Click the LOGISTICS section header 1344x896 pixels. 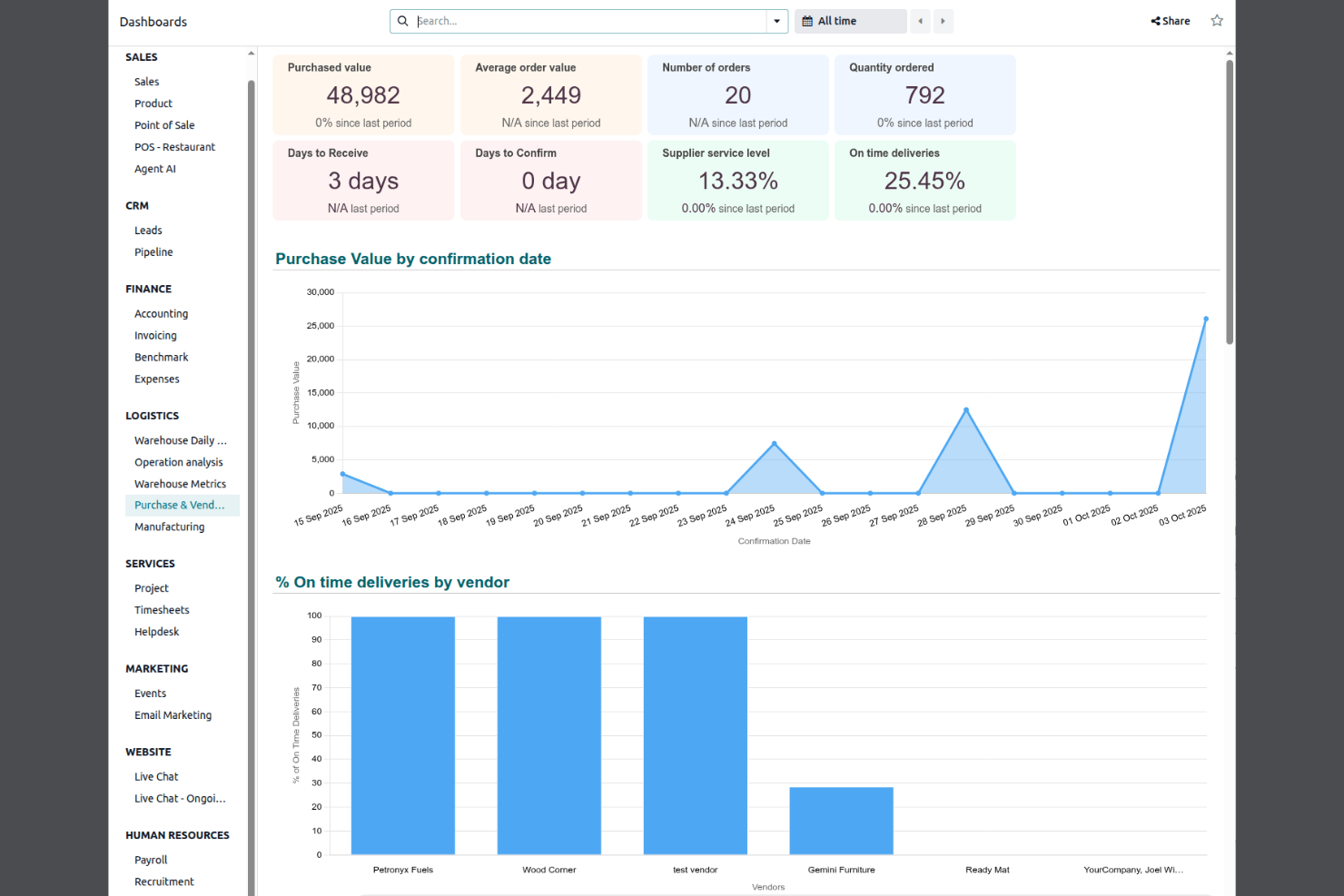[153, 416]
